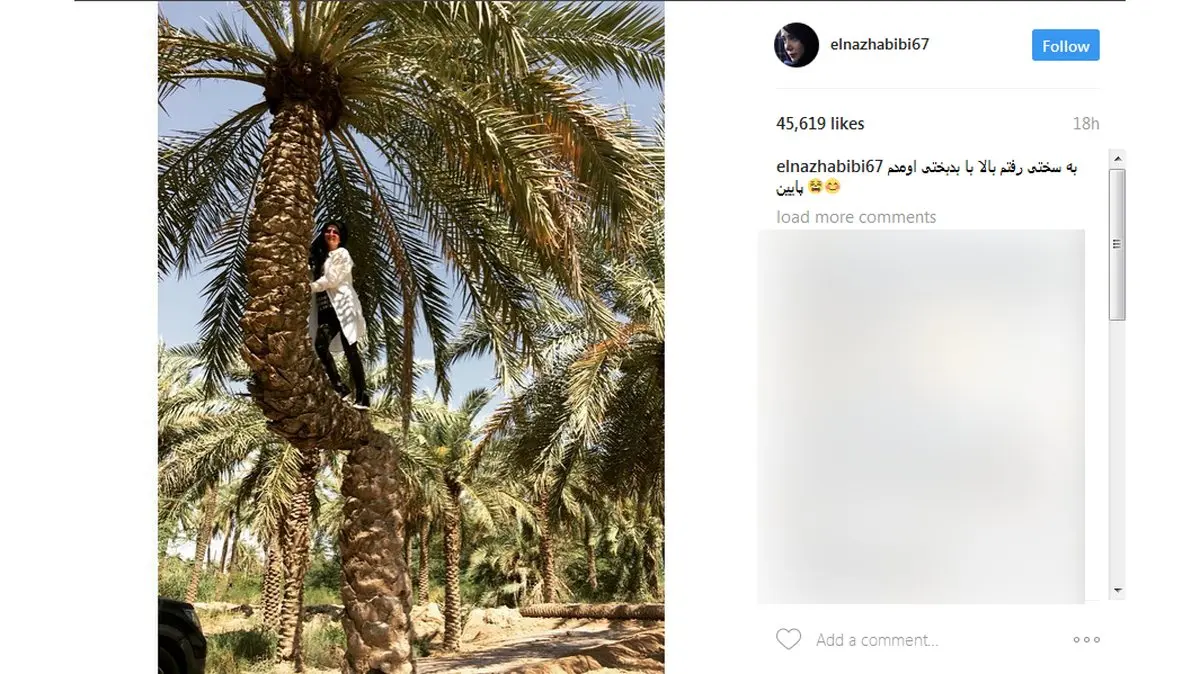Screen dimensions: 1200x674
Task: Open the 18h post timestamp
Action: coord(1086,124)
